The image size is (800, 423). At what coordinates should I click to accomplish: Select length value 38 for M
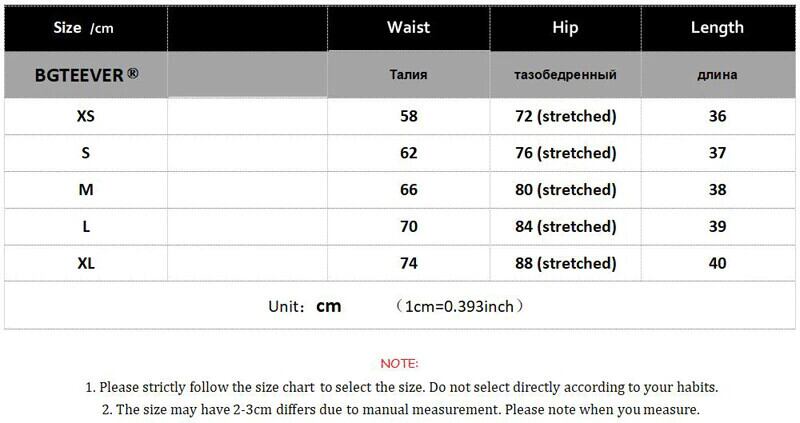[x=717, y=190]
